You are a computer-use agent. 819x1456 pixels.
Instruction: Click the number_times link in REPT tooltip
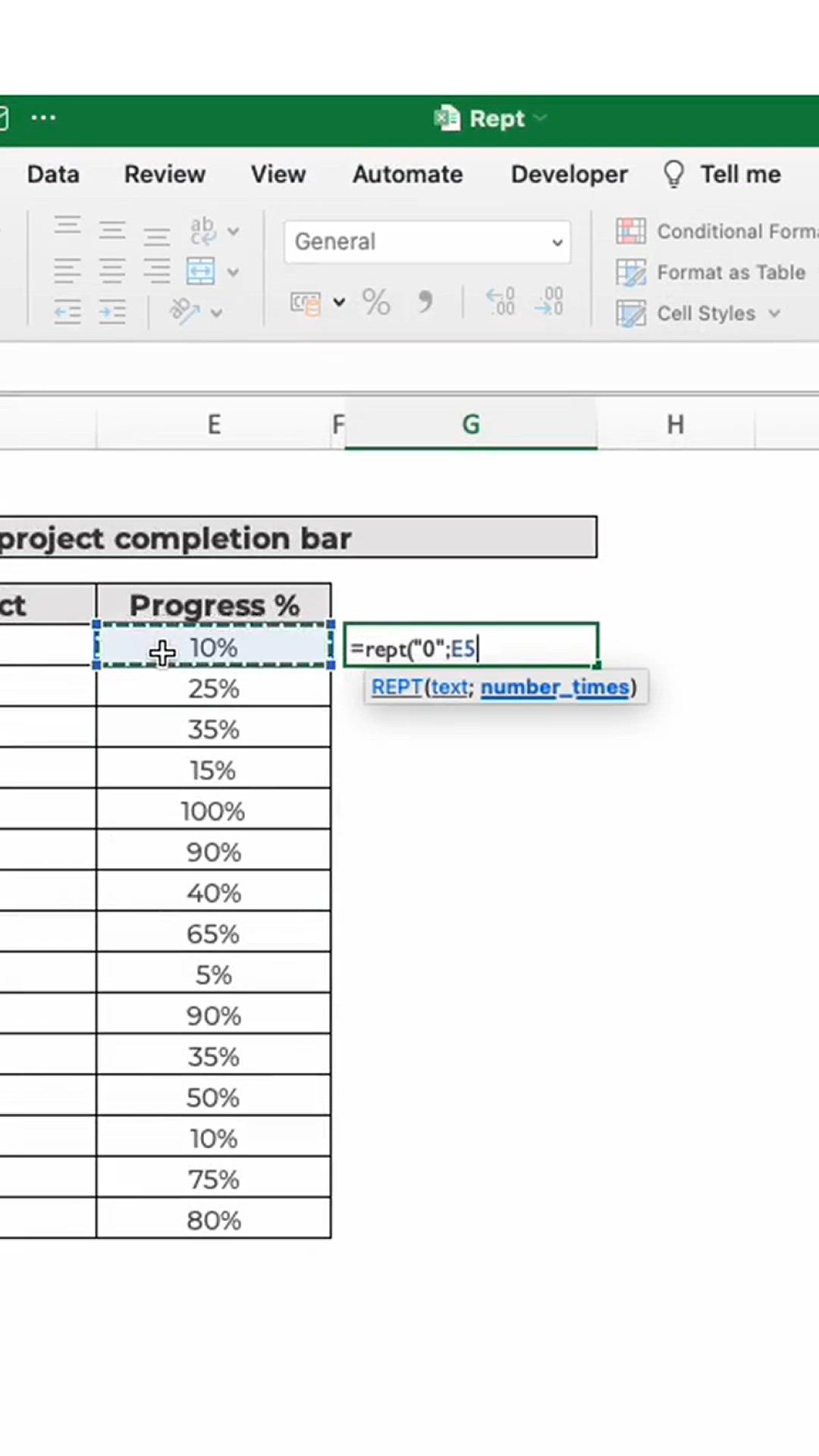coord(554,687)
